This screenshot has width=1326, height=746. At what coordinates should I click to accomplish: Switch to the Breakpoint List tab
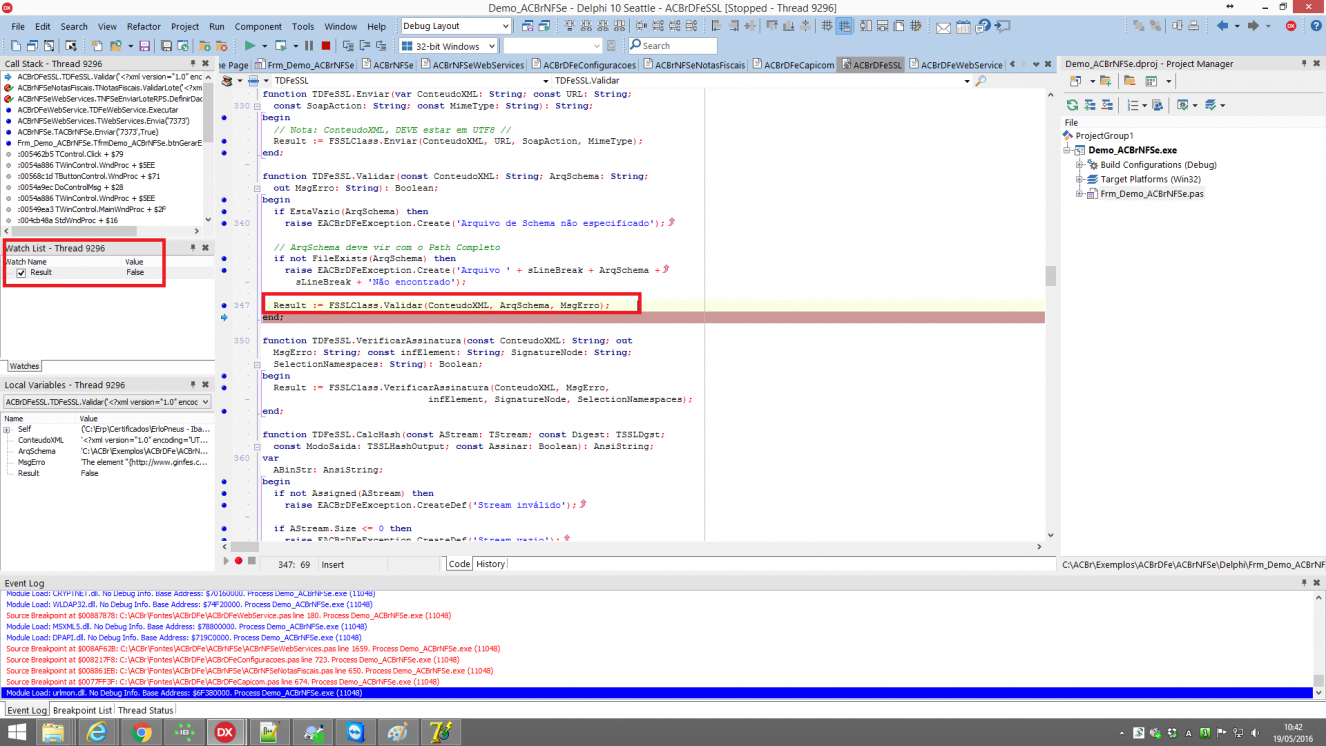(x=82, y=710)
